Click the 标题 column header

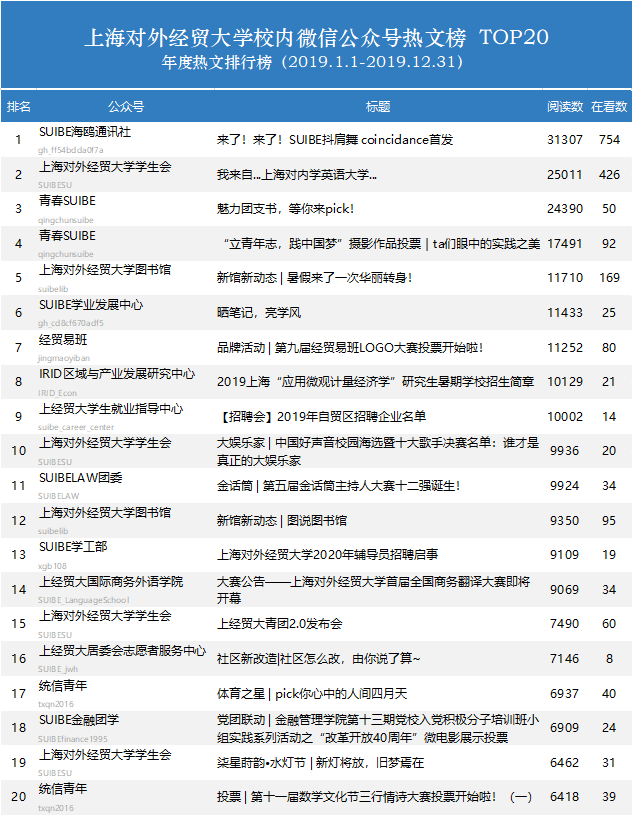pos(378,106)
